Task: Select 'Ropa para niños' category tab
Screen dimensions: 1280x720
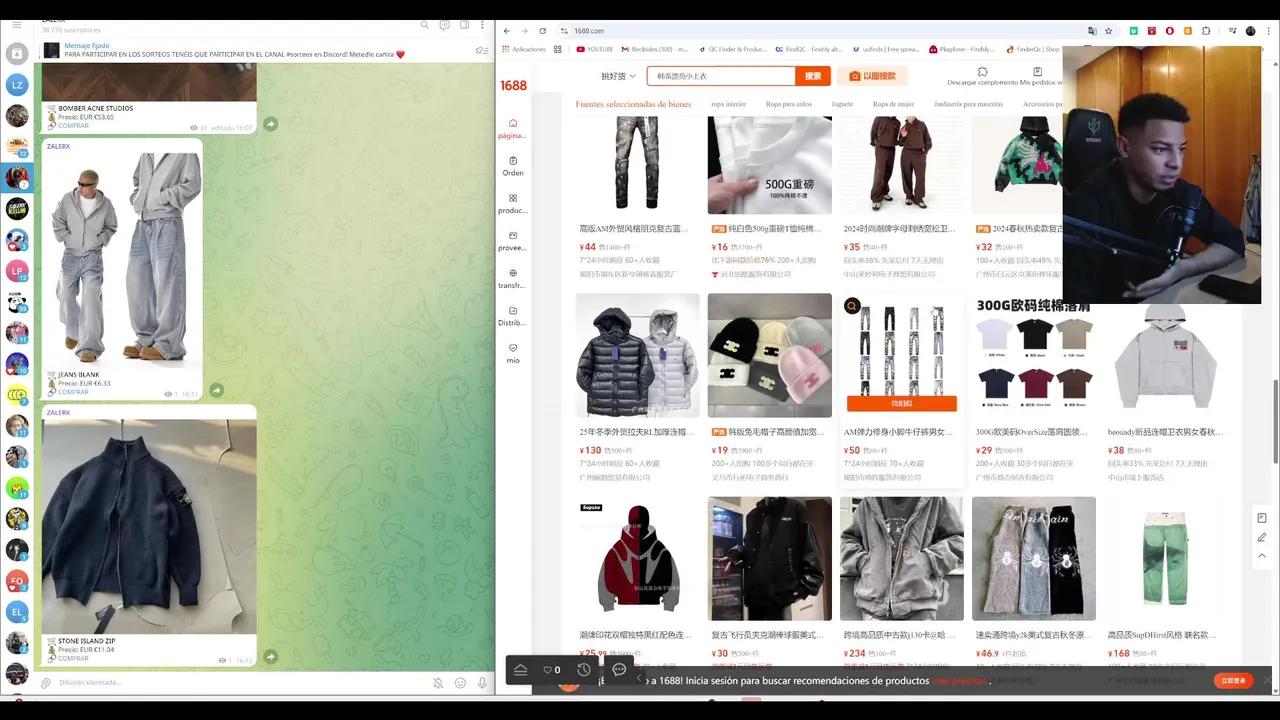Action: point(789,104)
